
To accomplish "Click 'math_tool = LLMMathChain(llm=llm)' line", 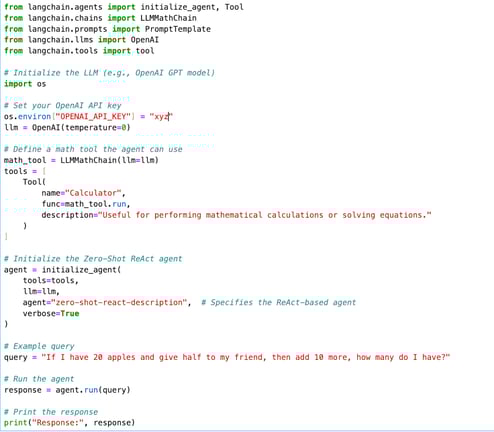I will coord(81,160).
